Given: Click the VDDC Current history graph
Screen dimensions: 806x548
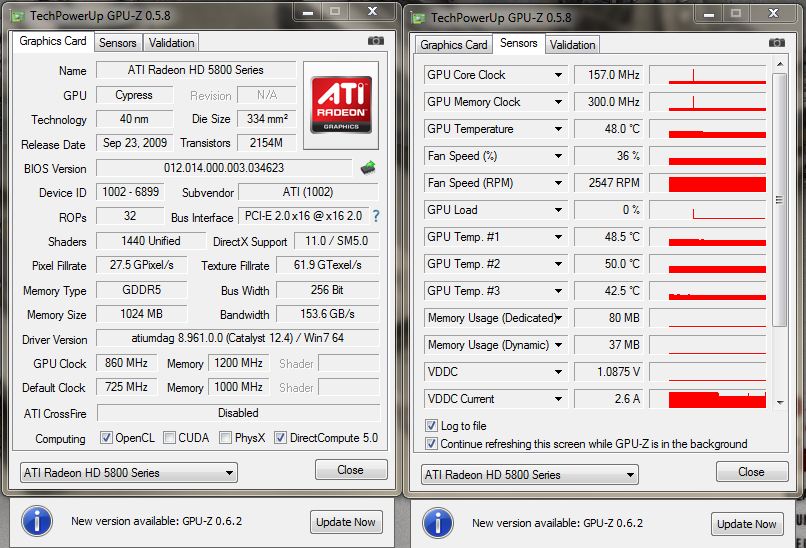Looking at the screenshot, I should pyautogui.click(x=708, y=399).
